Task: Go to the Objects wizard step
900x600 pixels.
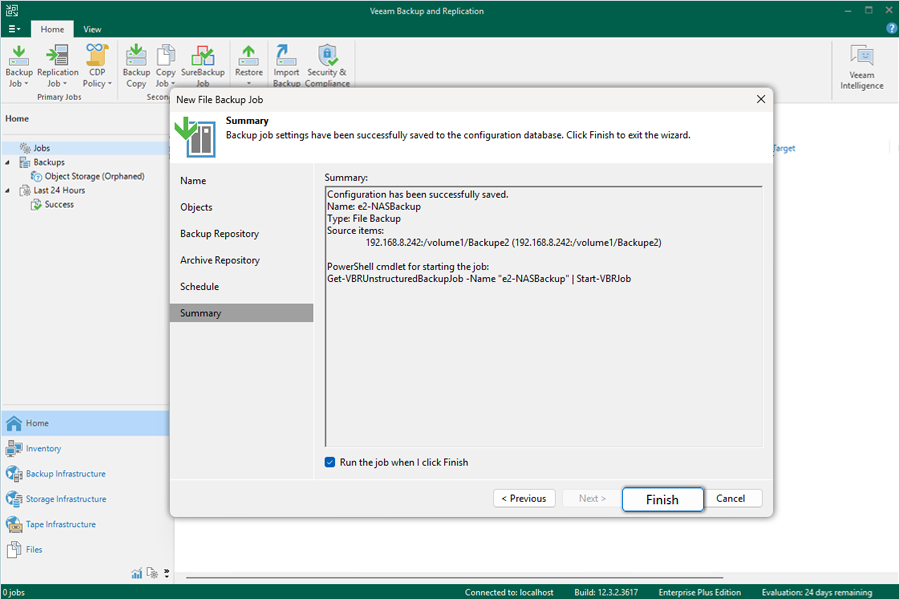Action: pos(196,207)
